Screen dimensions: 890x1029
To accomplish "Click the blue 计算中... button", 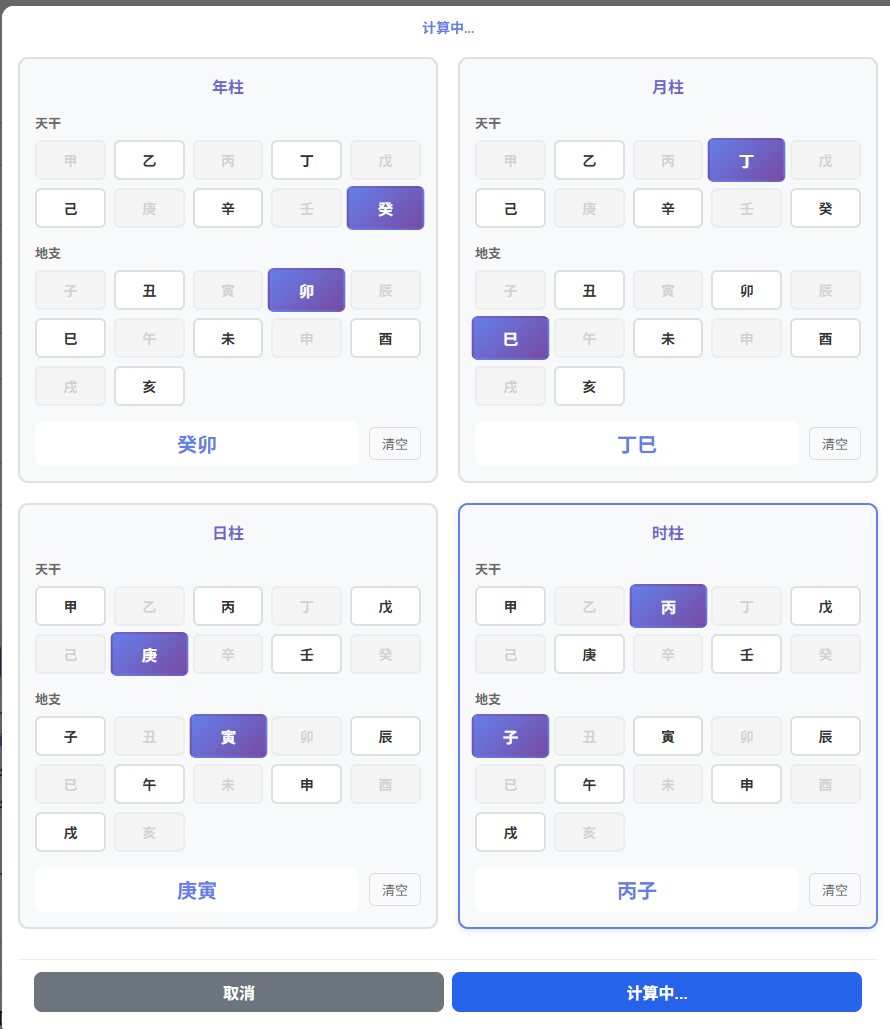I will (x=656, y=992).
